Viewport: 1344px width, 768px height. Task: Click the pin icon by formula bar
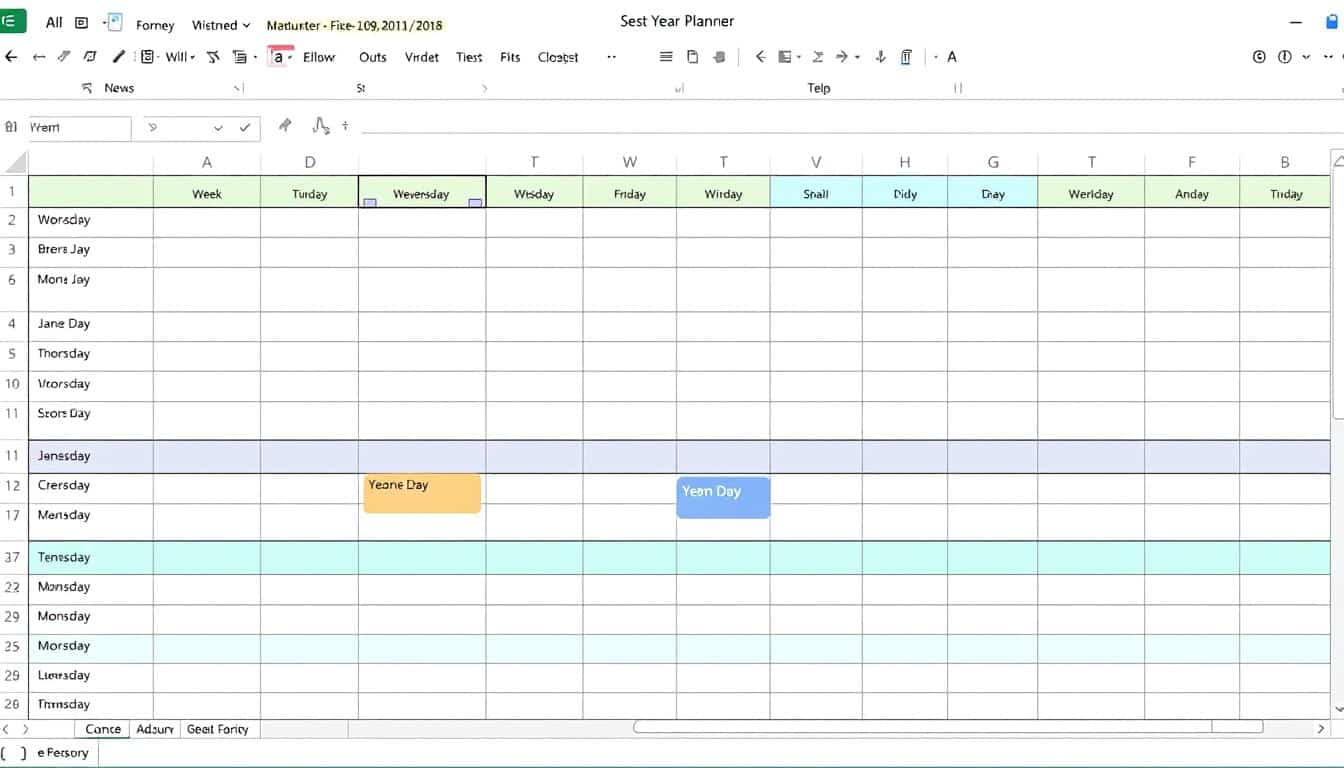pyautogui.click(x=285, y=125)
